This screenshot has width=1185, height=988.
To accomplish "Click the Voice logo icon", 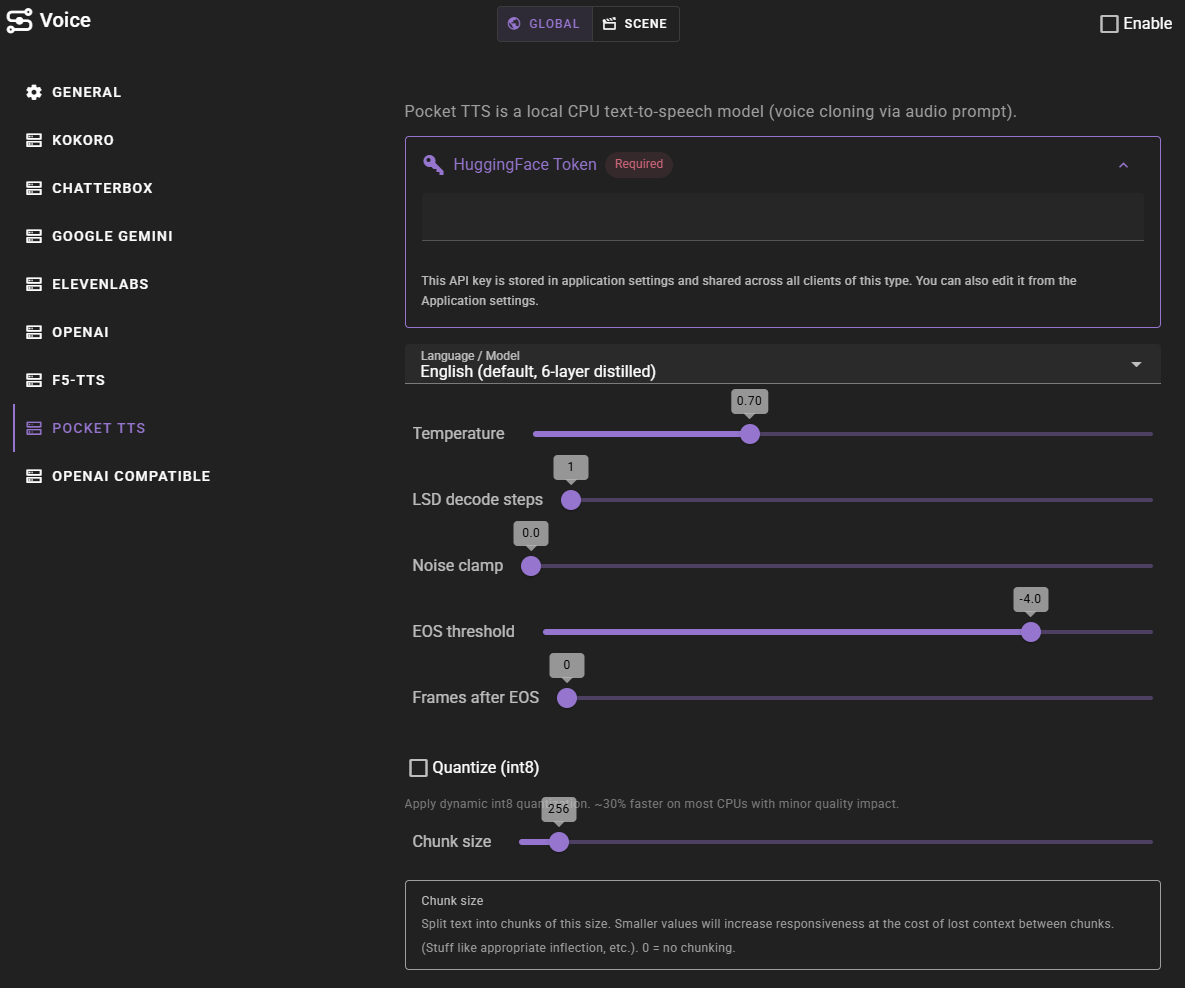I will click(20, 20).
